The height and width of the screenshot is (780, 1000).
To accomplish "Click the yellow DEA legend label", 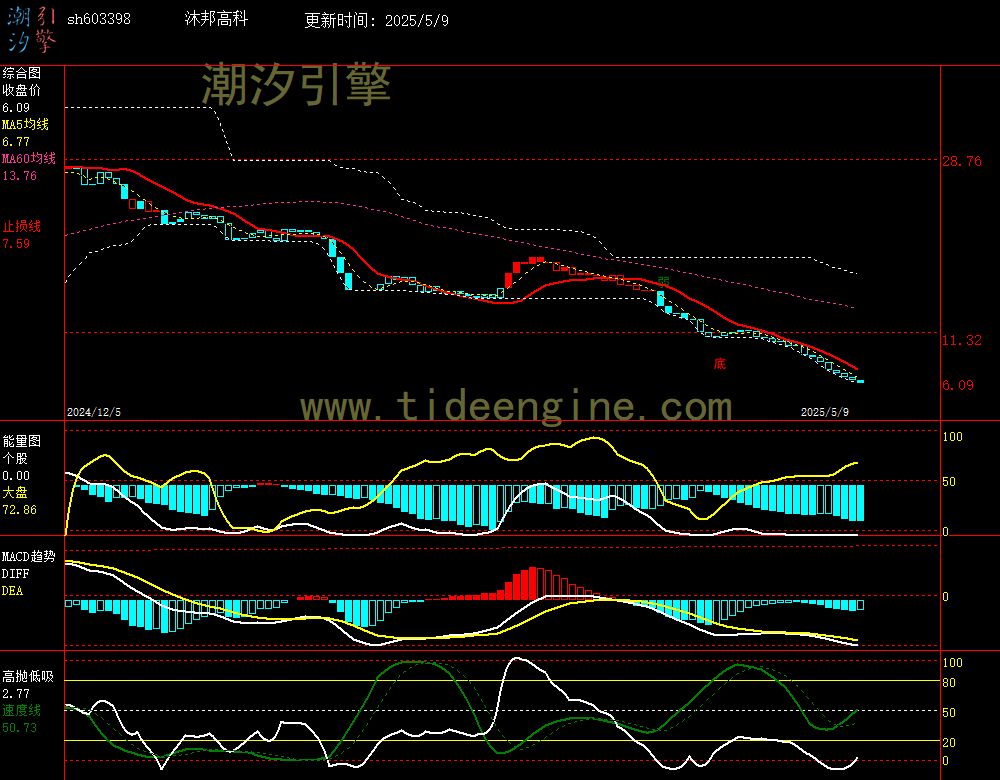I will click(x=12, y=591).
